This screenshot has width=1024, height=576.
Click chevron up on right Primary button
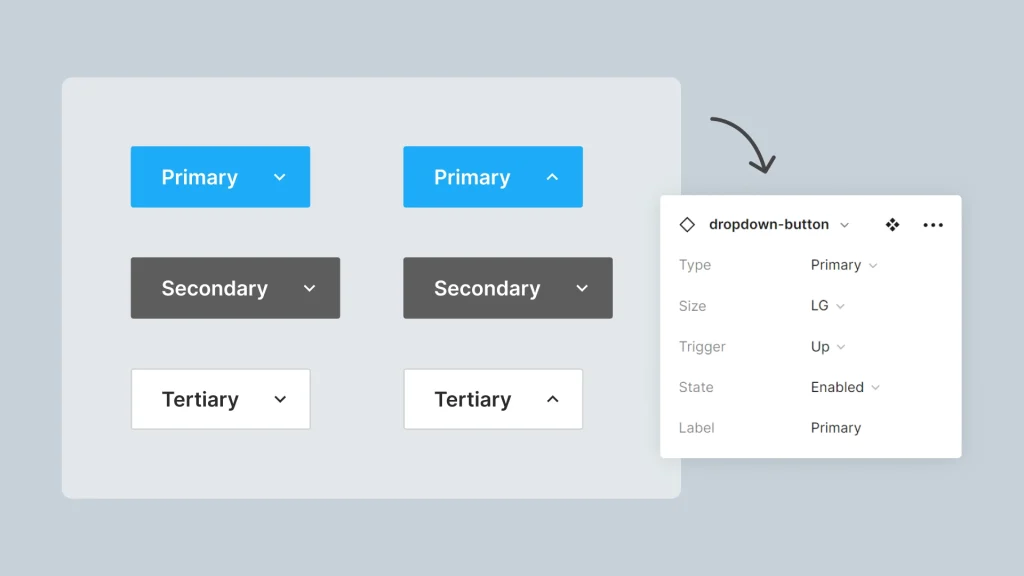[552, 178]
